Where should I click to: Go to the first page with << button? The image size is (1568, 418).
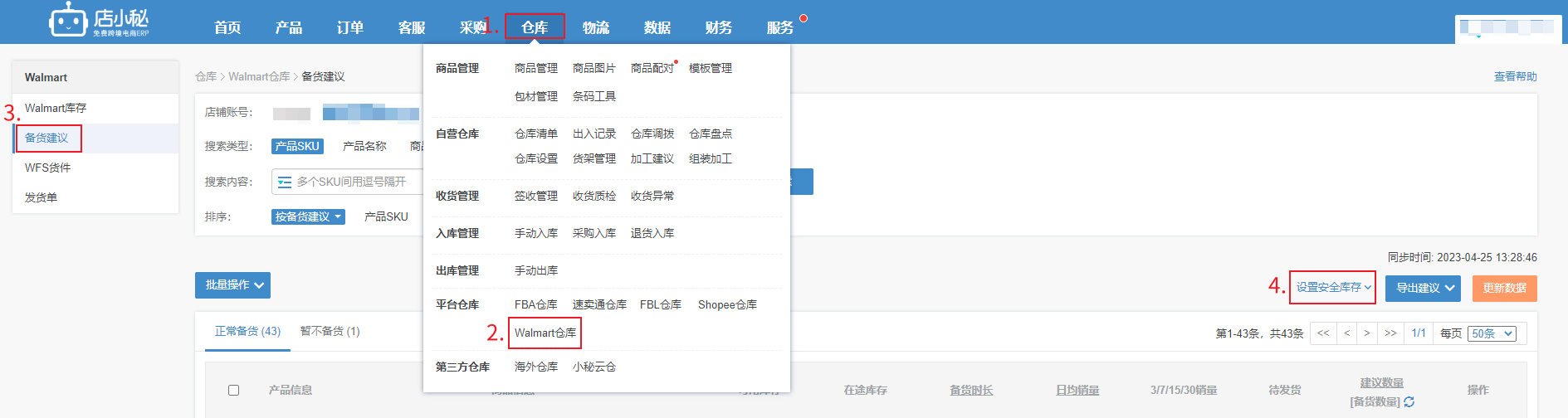pos(1323,333)
